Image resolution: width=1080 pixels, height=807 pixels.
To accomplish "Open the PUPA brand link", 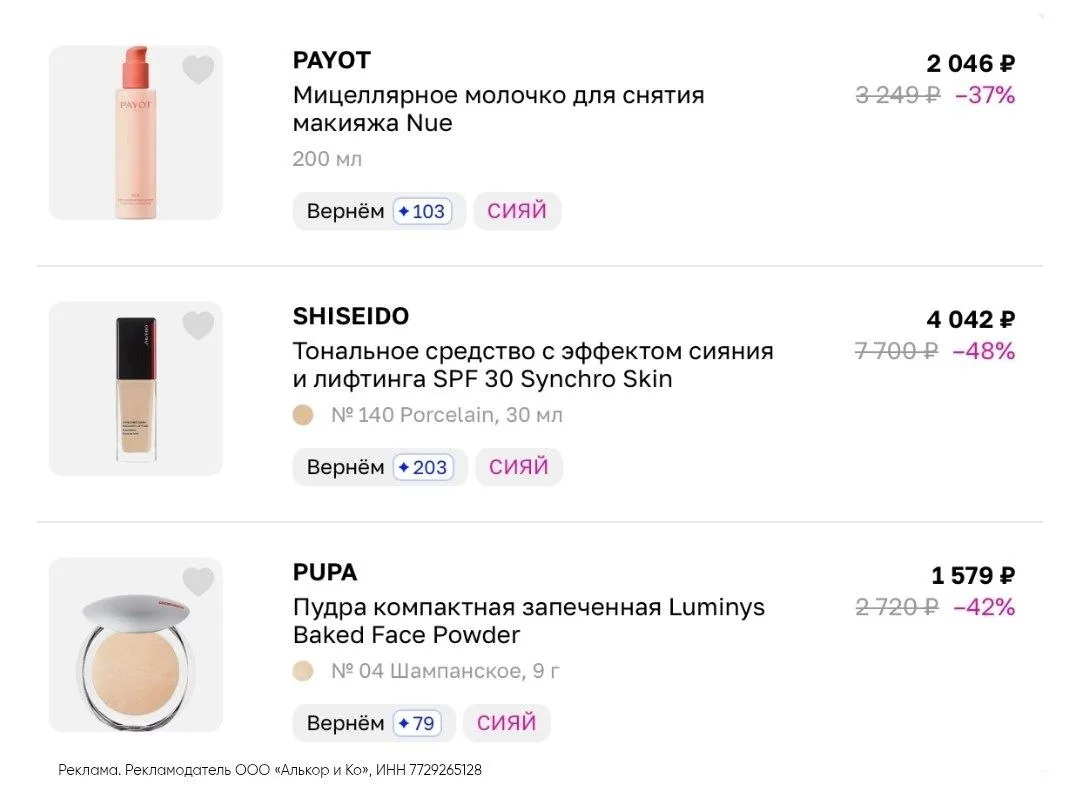I will [325, 573].
